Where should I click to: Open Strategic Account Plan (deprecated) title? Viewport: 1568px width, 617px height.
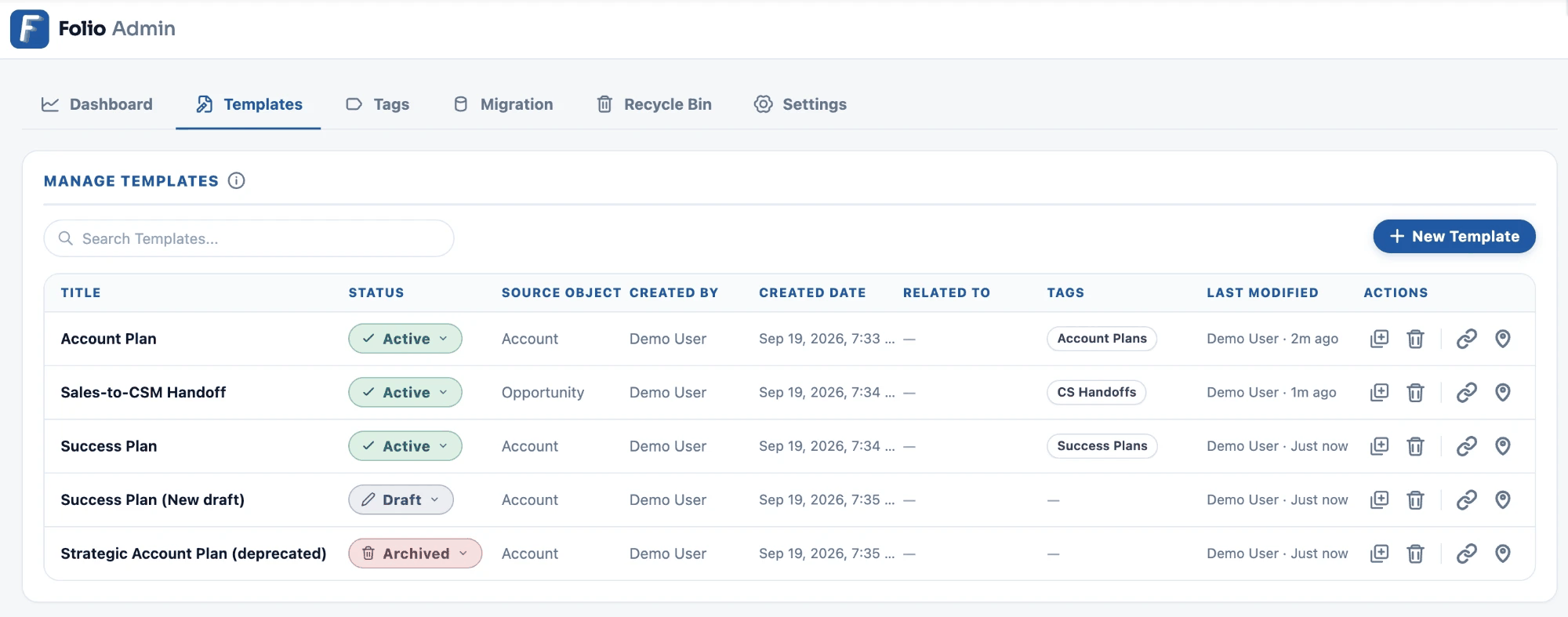pos(193,553)
